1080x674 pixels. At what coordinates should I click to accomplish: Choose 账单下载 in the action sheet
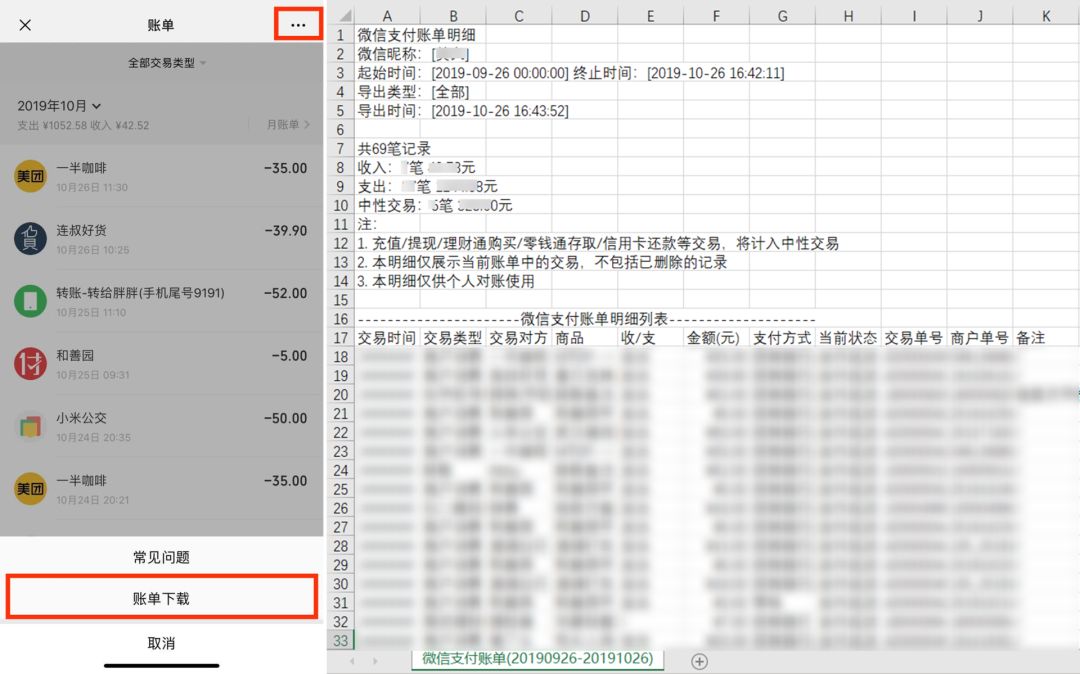coord(161,598)
